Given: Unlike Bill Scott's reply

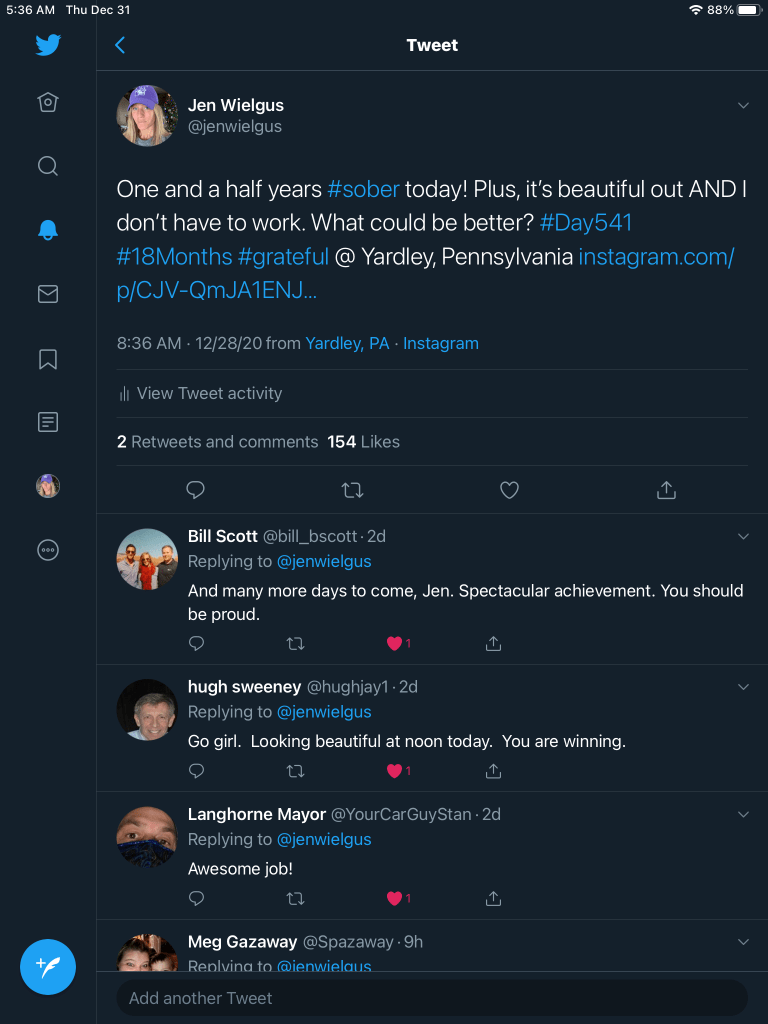Looking at the screenshot, I should point(395,644).
